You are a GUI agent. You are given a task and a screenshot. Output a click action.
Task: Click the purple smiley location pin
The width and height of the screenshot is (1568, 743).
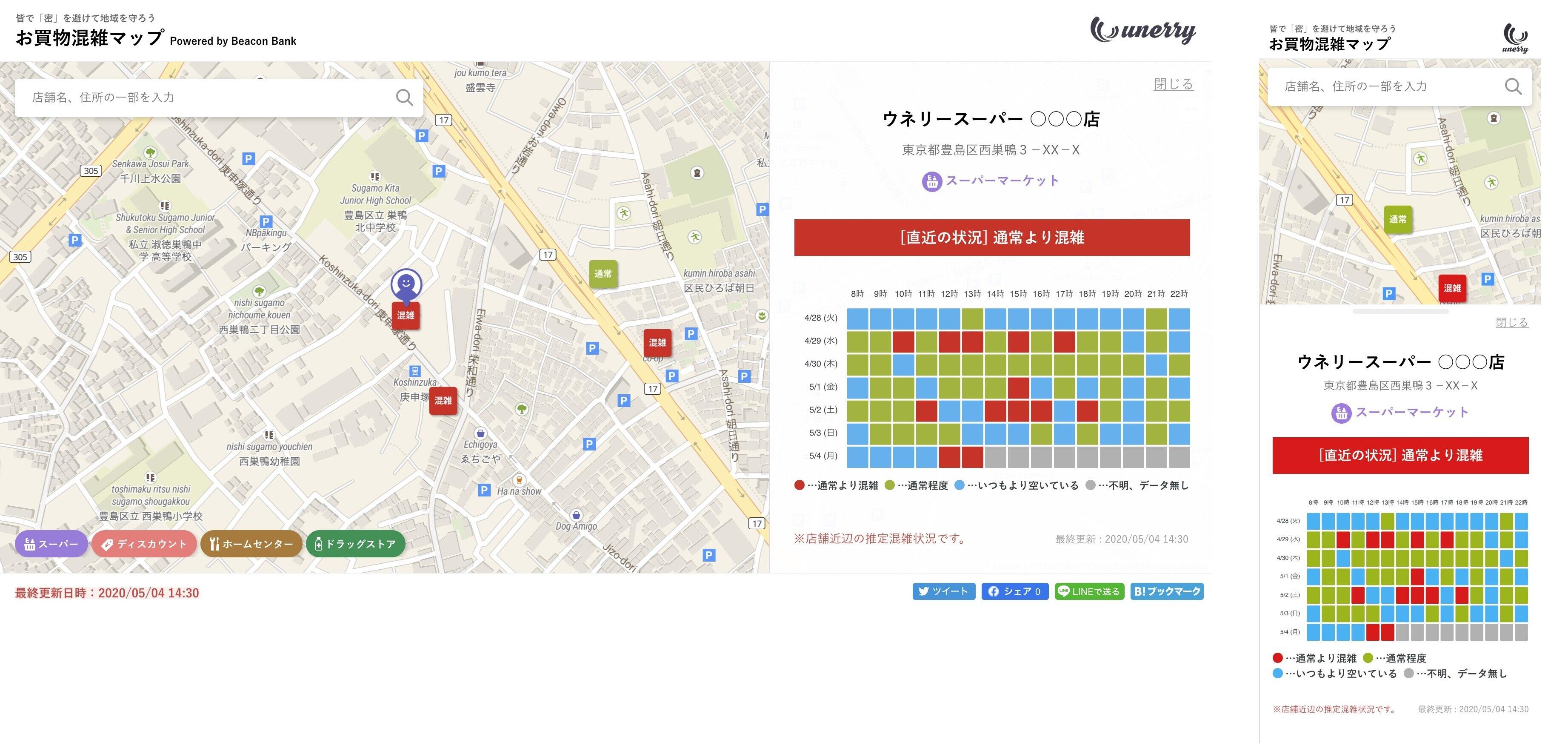click(406, 284)
